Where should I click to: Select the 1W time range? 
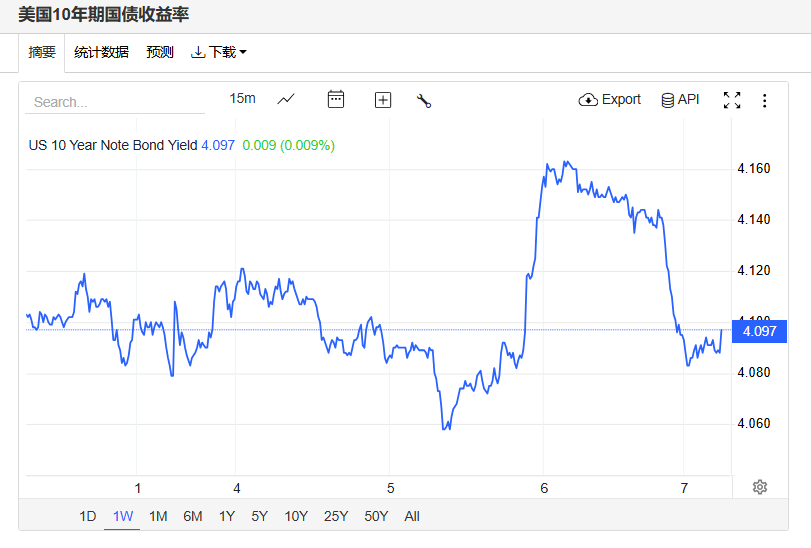(x=123, y=516)
